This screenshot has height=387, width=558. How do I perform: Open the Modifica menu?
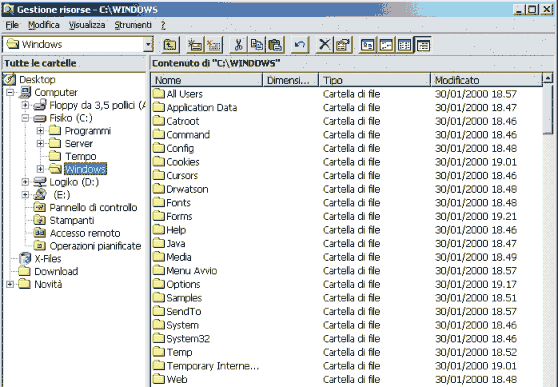pos(44,25)
